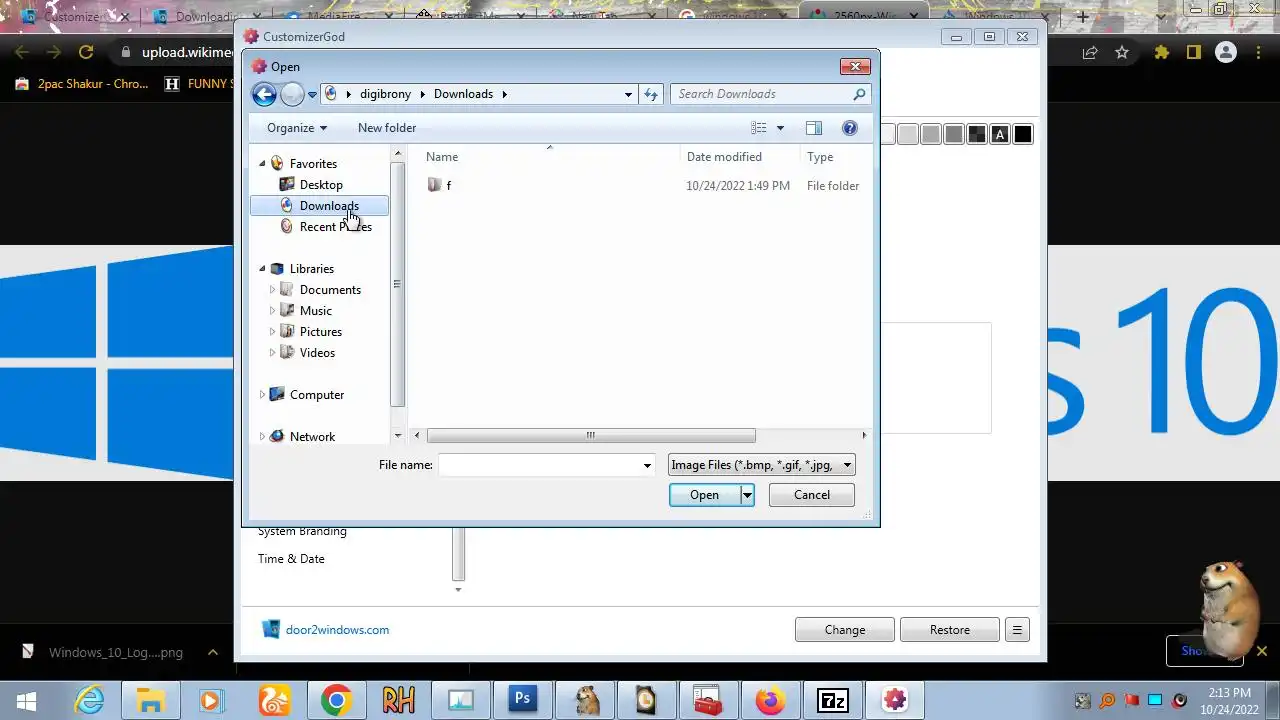1280x720 pixels.
Task: Close the Chrome downloads bar
Action: [x=1261, y=651]
